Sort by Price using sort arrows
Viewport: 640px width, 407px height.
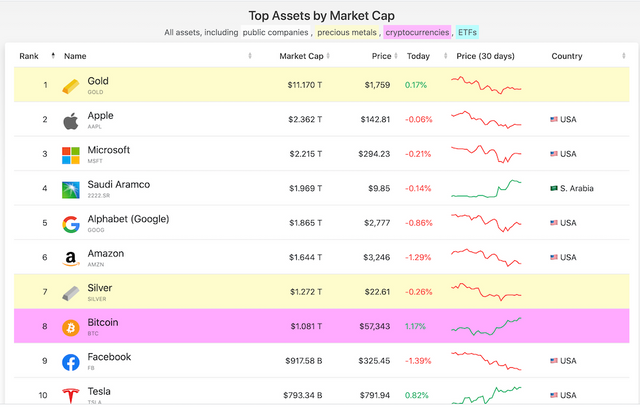[x=396, y=56]
